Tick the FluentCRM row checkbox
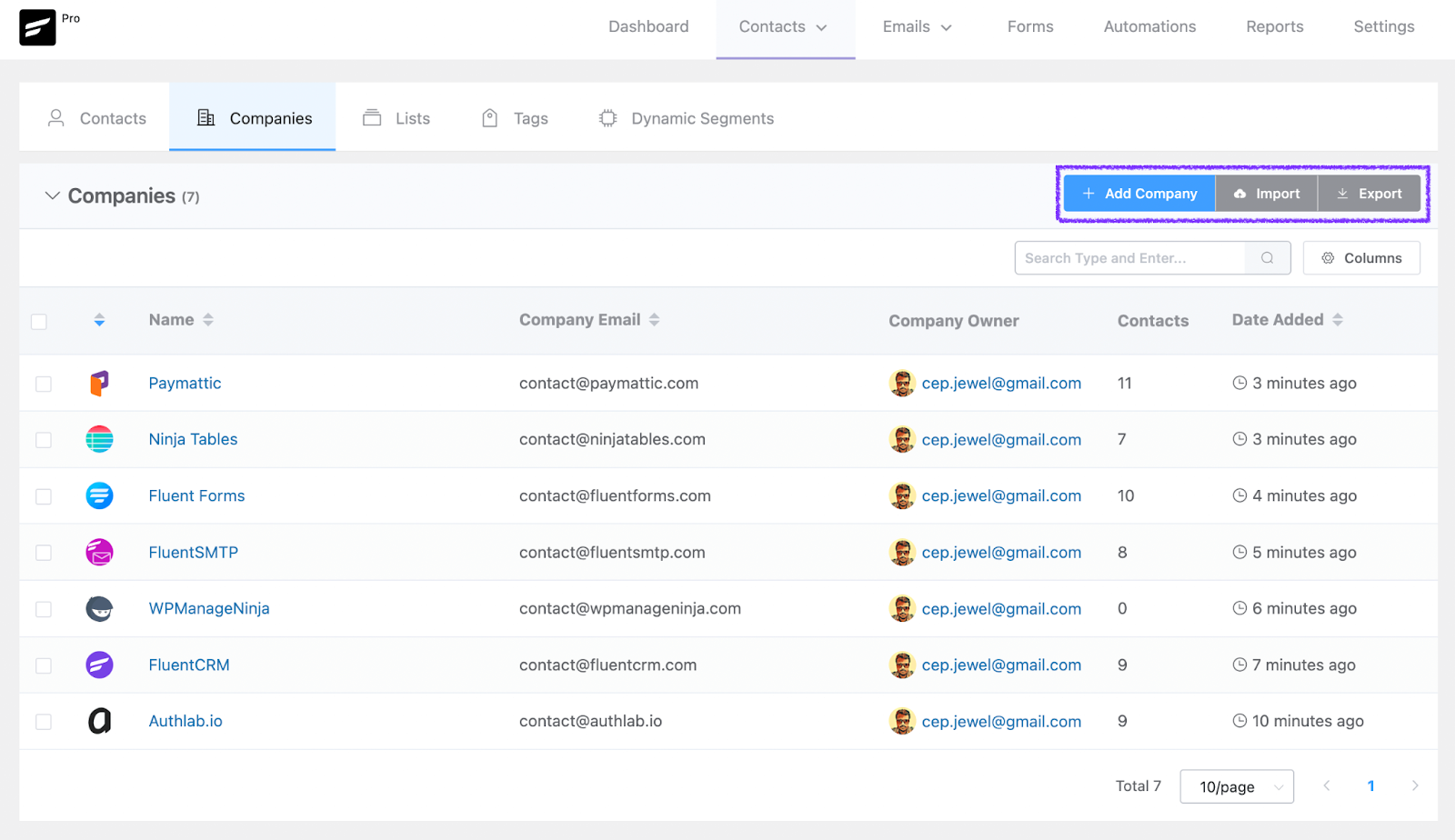 coord(44,666)
